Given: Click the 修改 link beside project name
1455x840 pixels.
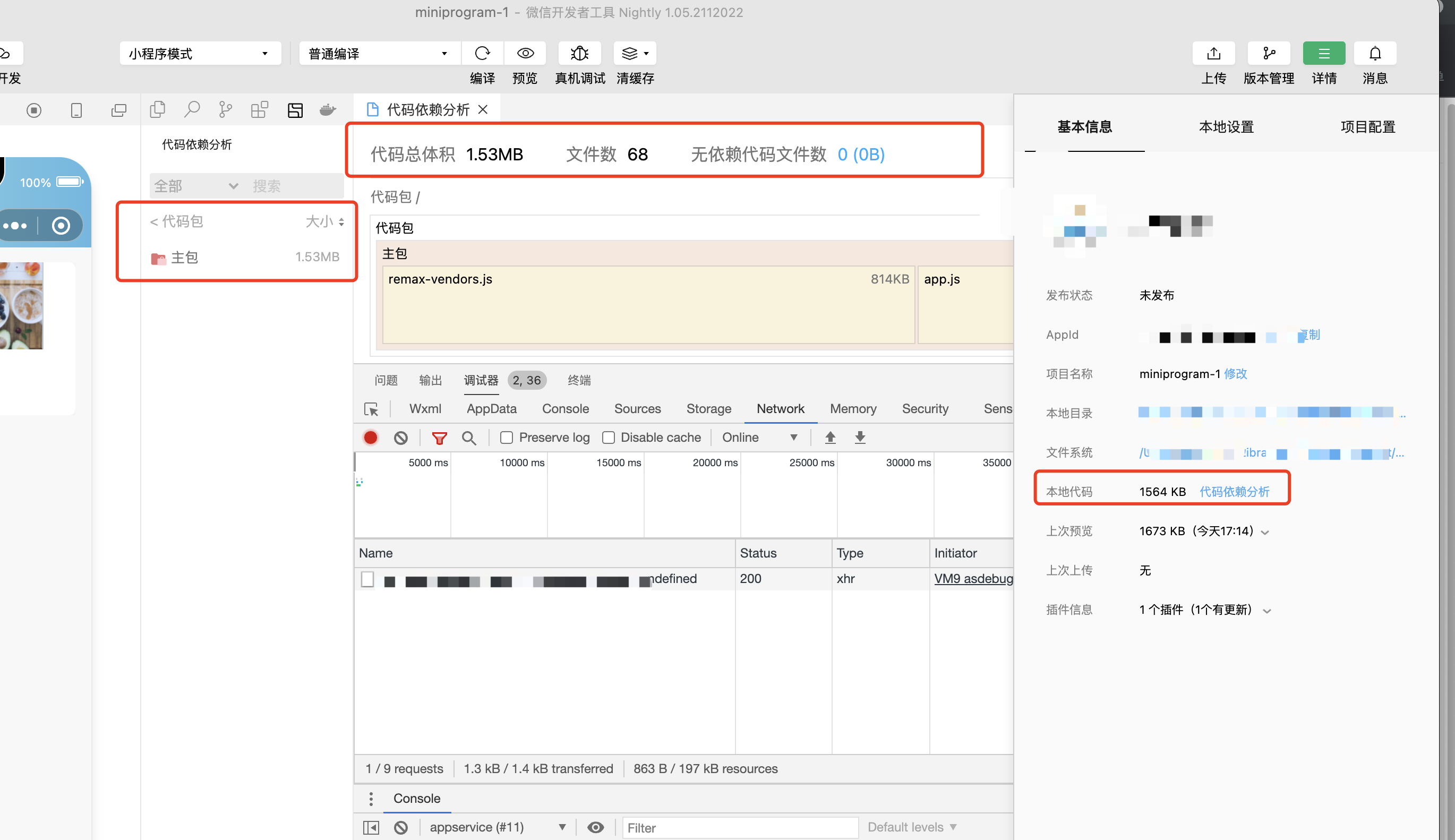Looking at the screenshot, I should click(1235, 374).
